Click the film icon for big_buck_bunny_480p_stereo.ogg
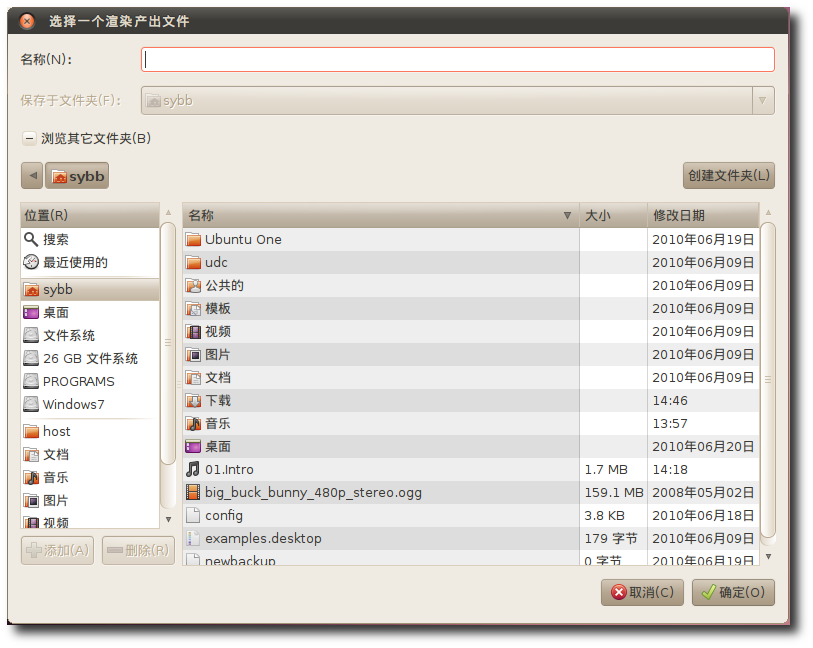Viewport: 813px width, 648px height. (x=193, y=492)
